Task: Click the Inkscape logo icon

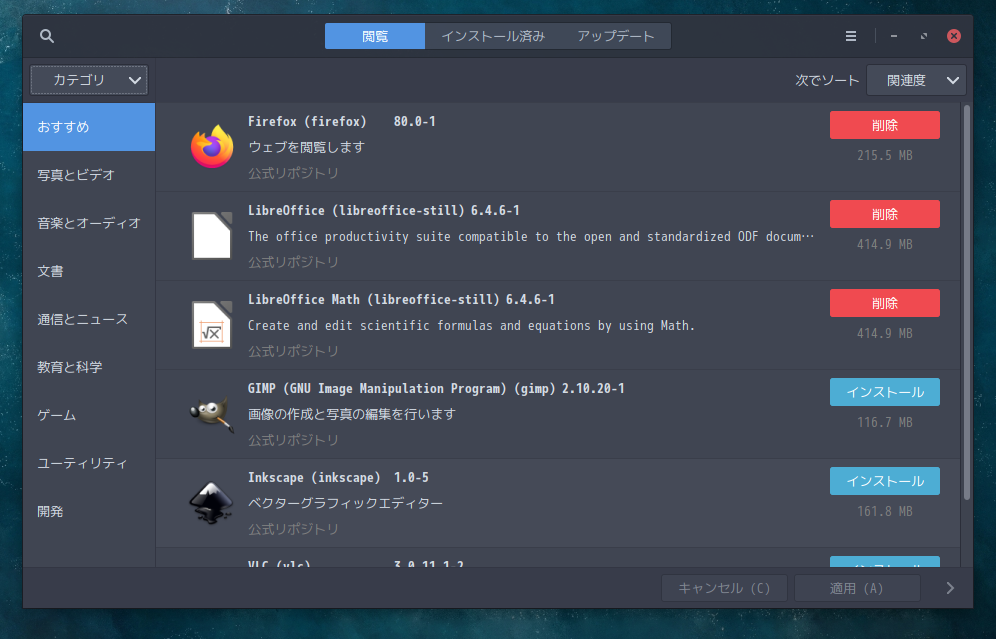Action: pyautogui.click(x=212, y=502)
